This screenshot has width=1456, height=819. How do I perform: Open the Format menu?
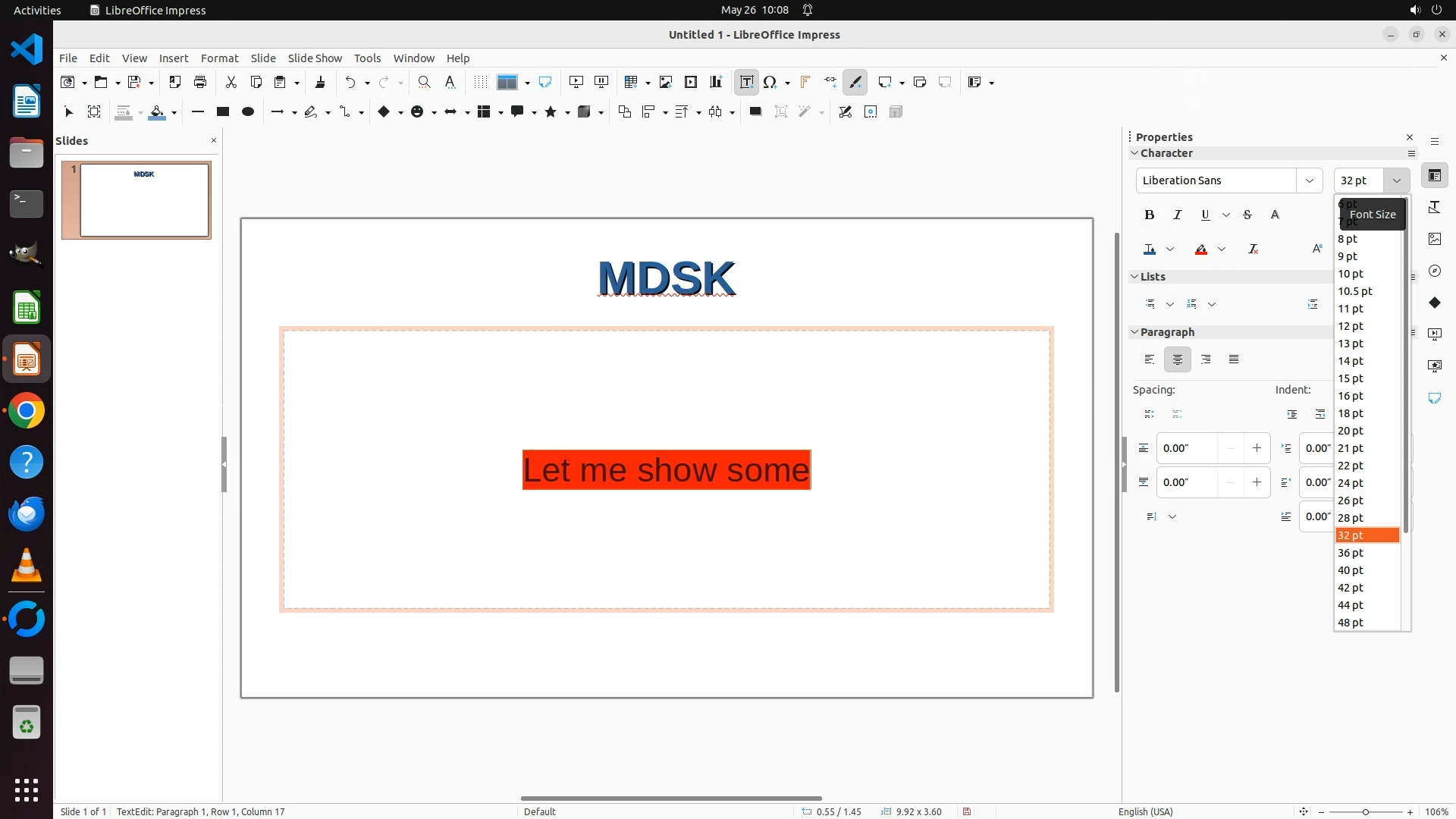219,58
